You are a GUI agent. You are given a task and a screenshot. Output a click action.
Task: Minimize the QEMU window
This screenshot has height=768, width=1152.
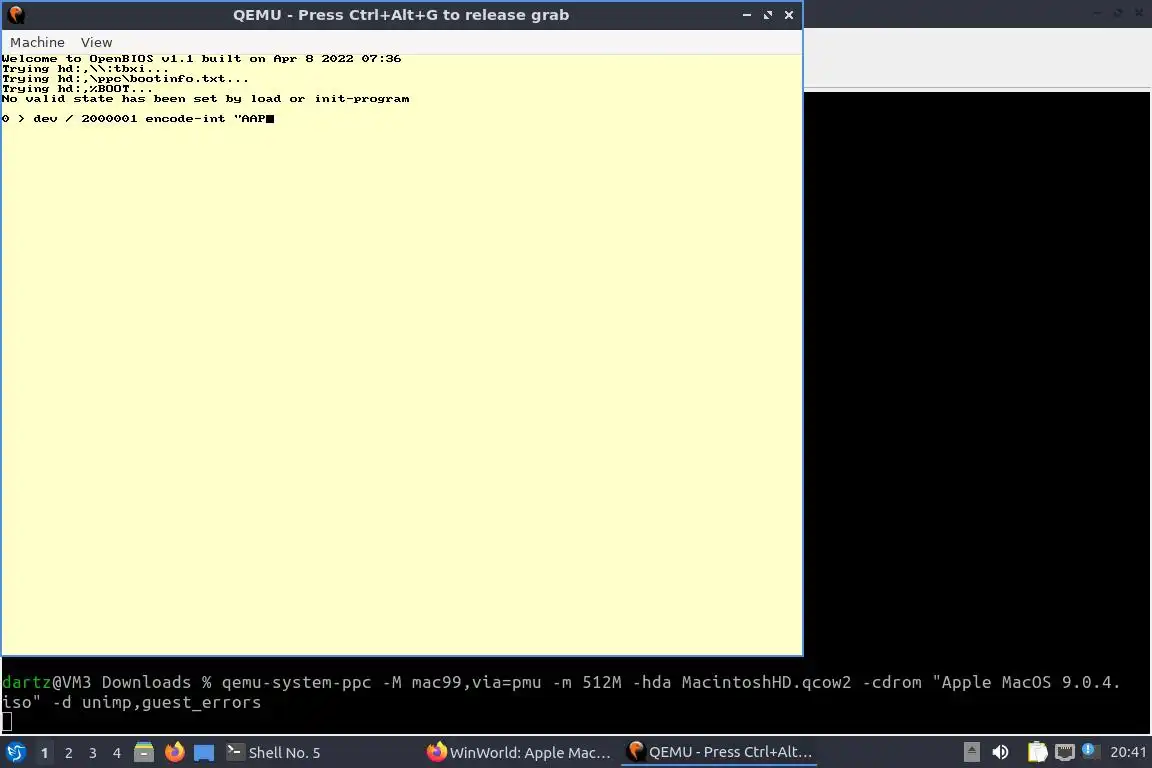746,15
